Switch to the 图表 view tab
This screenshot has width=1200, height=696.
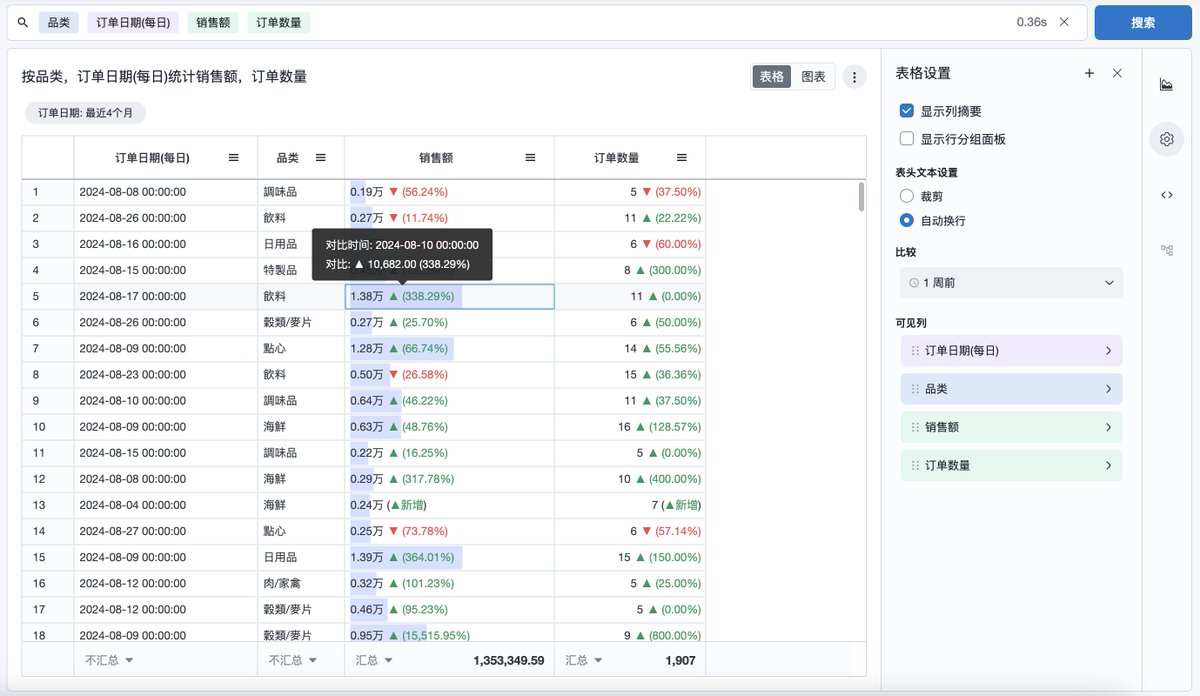click(x=814, y=77)
